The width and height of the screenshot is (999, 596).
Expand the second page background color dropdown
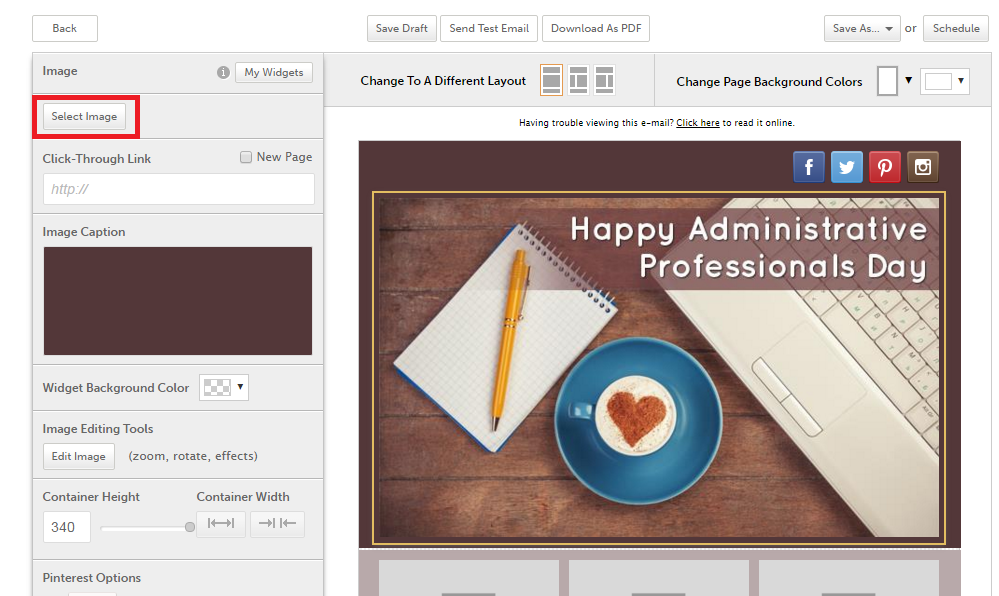(945, 82)
